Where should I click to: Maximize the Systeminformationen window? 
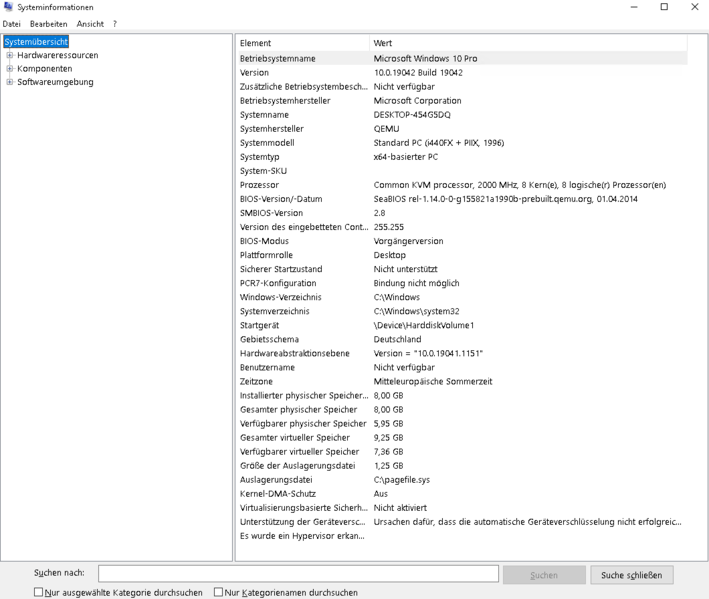pyautogui.click(x=664, y=8)
